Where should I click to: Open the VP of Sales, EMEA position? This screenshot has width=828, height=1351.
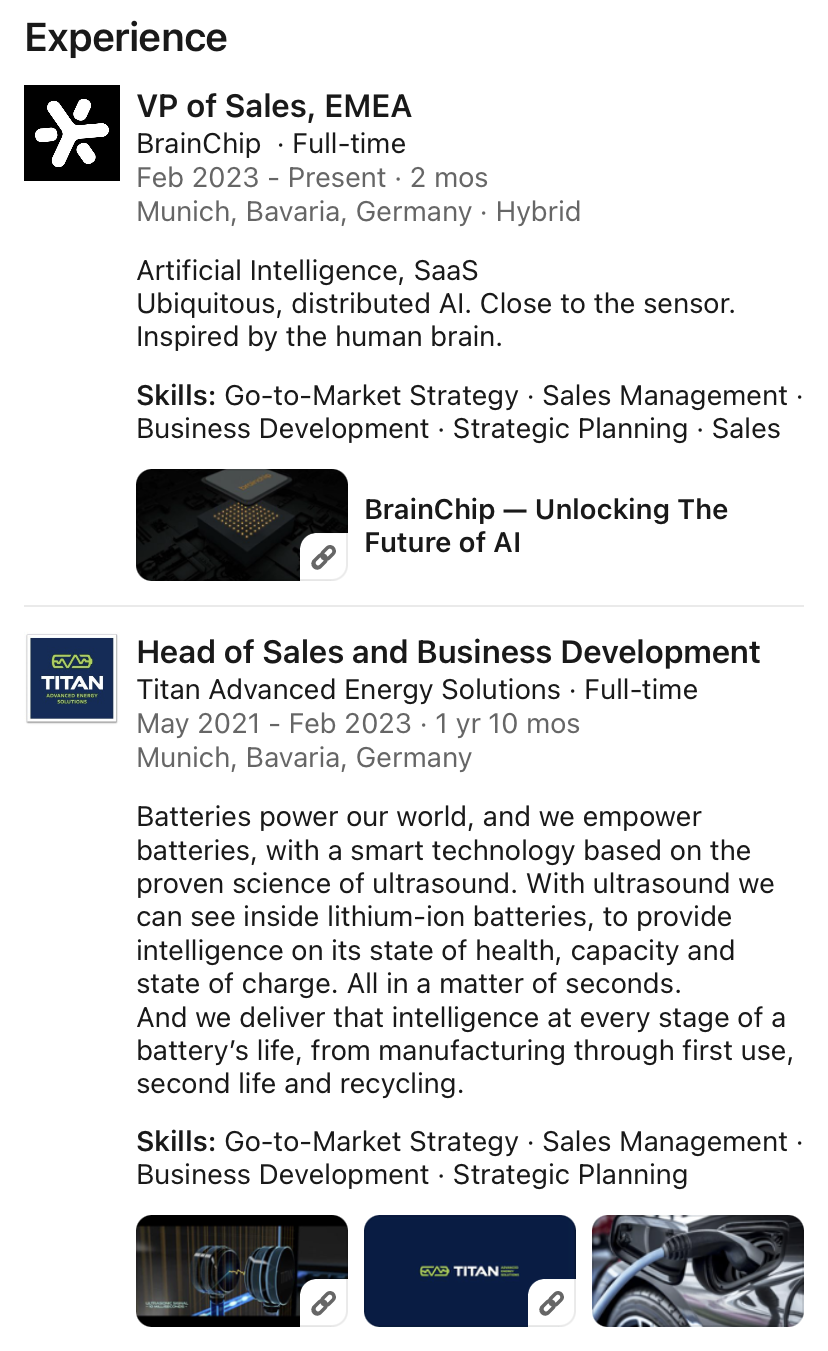274,106
